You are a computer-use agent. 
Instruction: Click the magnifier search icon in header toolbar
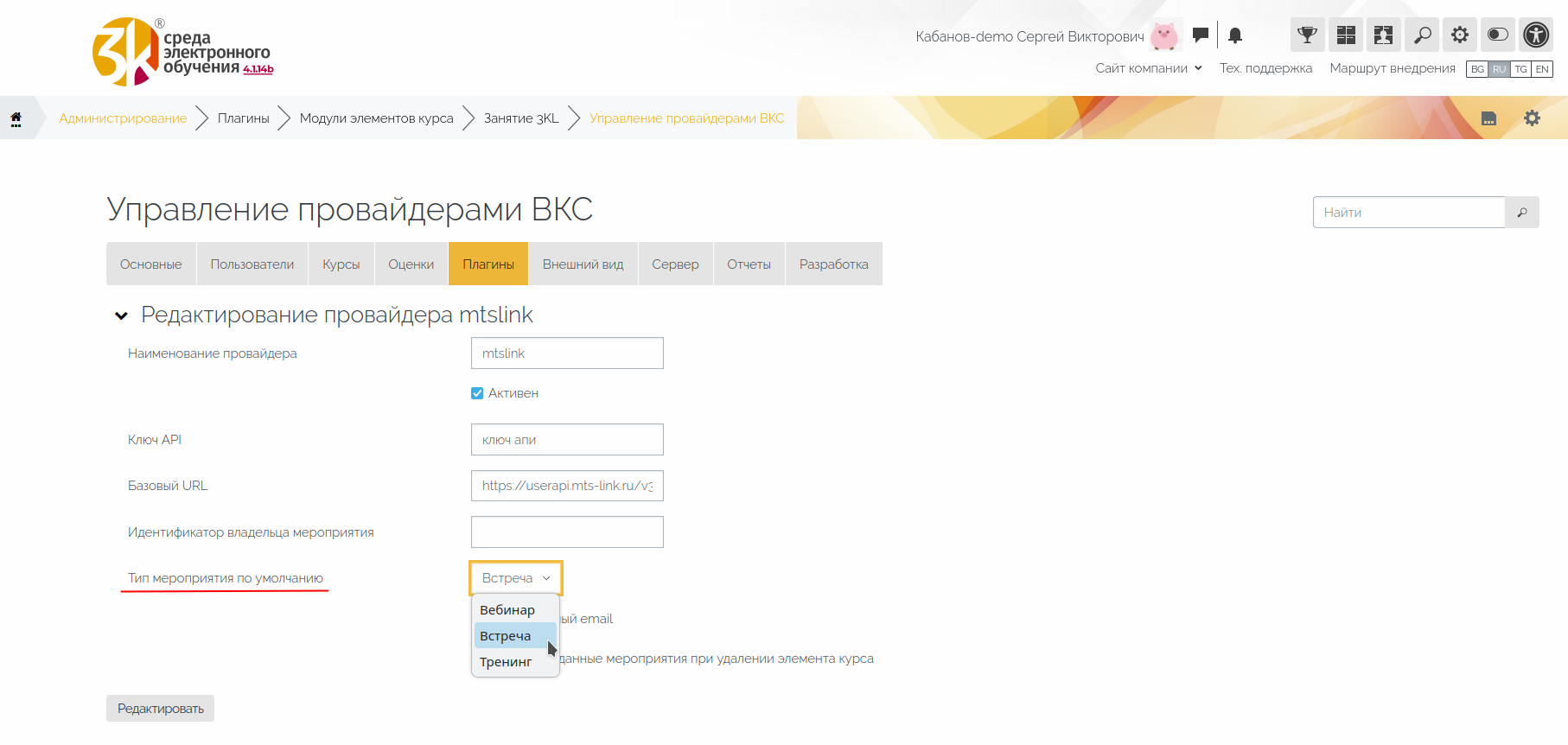[1422, 35]
